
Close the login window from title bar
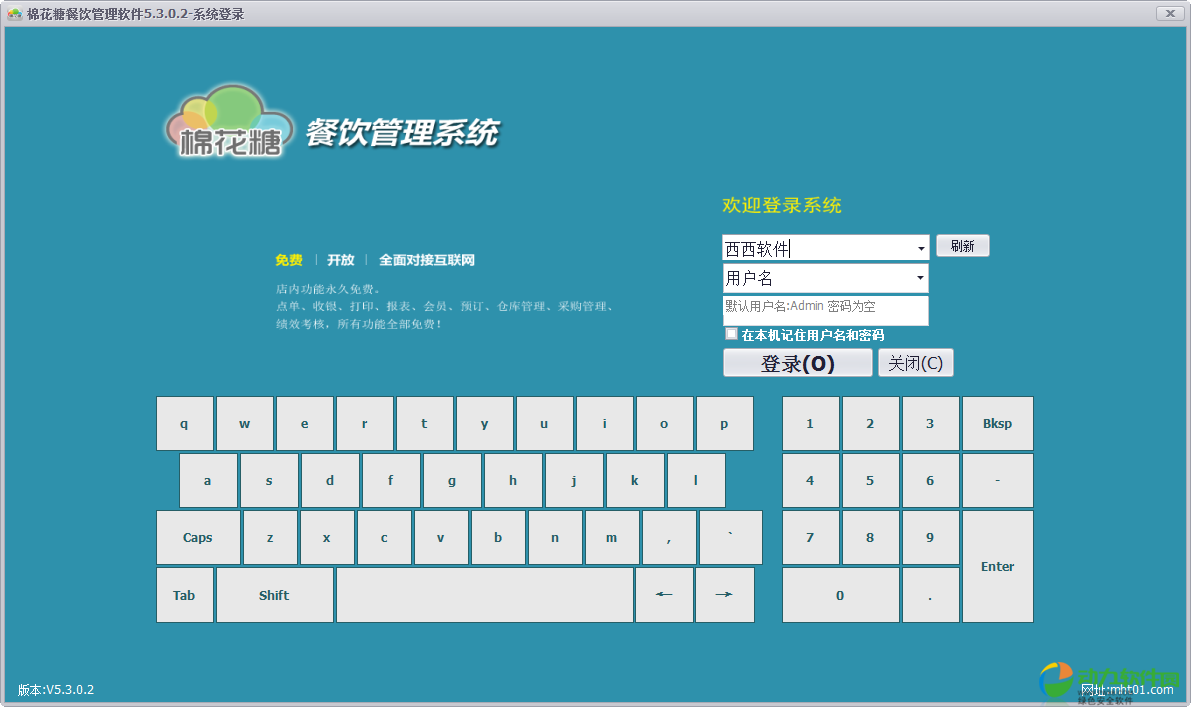[x=1169, y=13]
